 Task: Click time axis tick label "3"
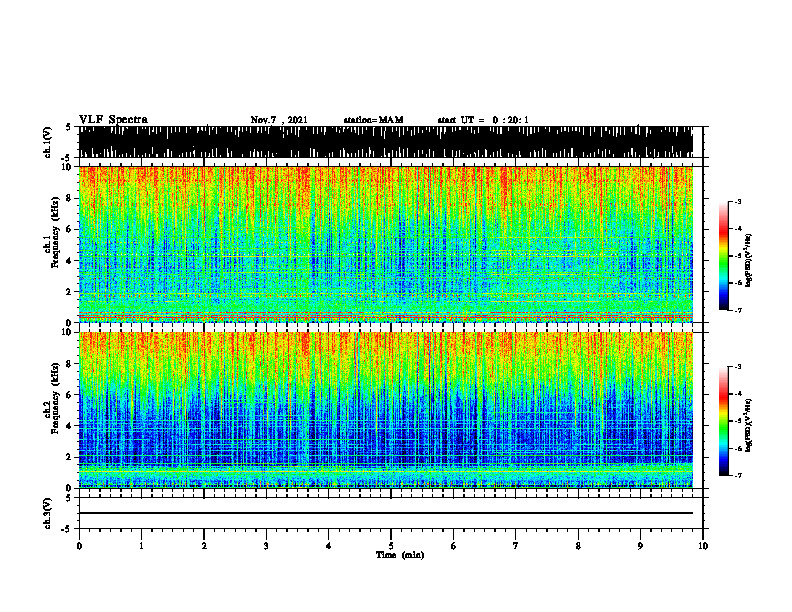coord(266,546)
